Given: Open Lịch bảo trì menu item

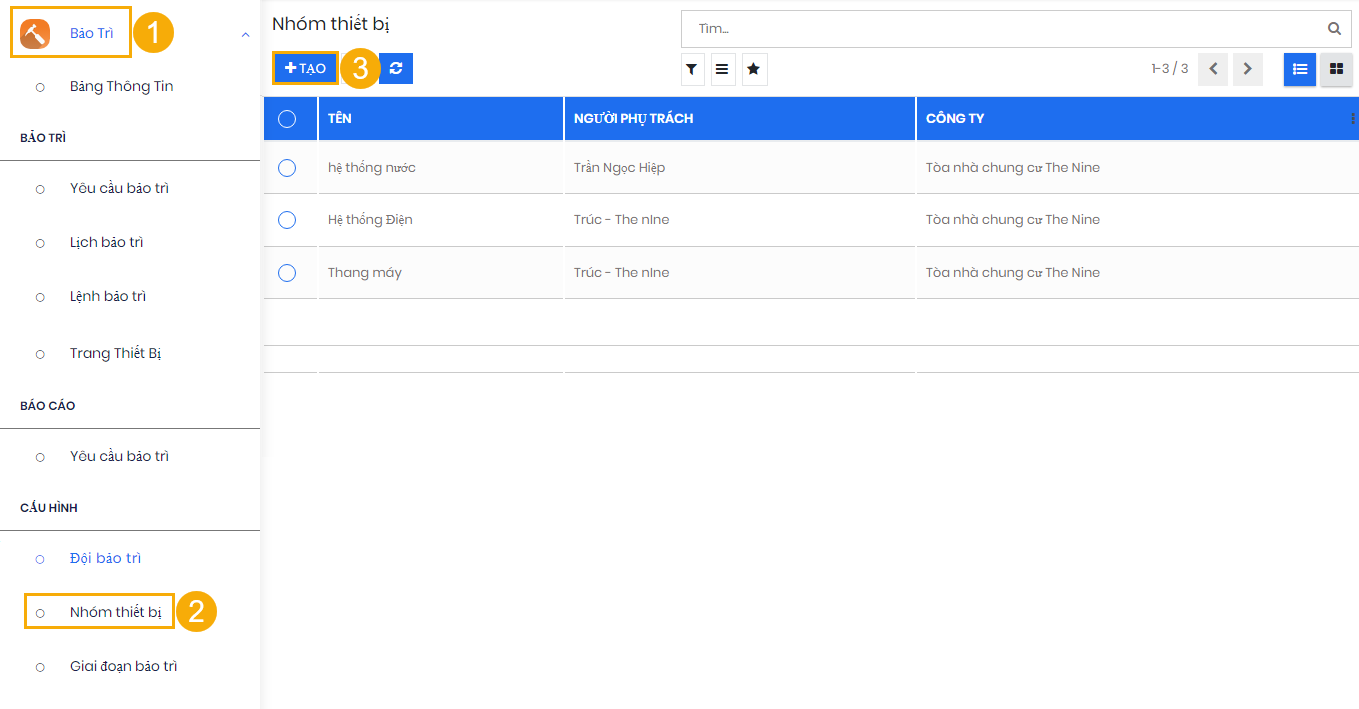Looking at the screenshot, I should [x=107, y=243].
